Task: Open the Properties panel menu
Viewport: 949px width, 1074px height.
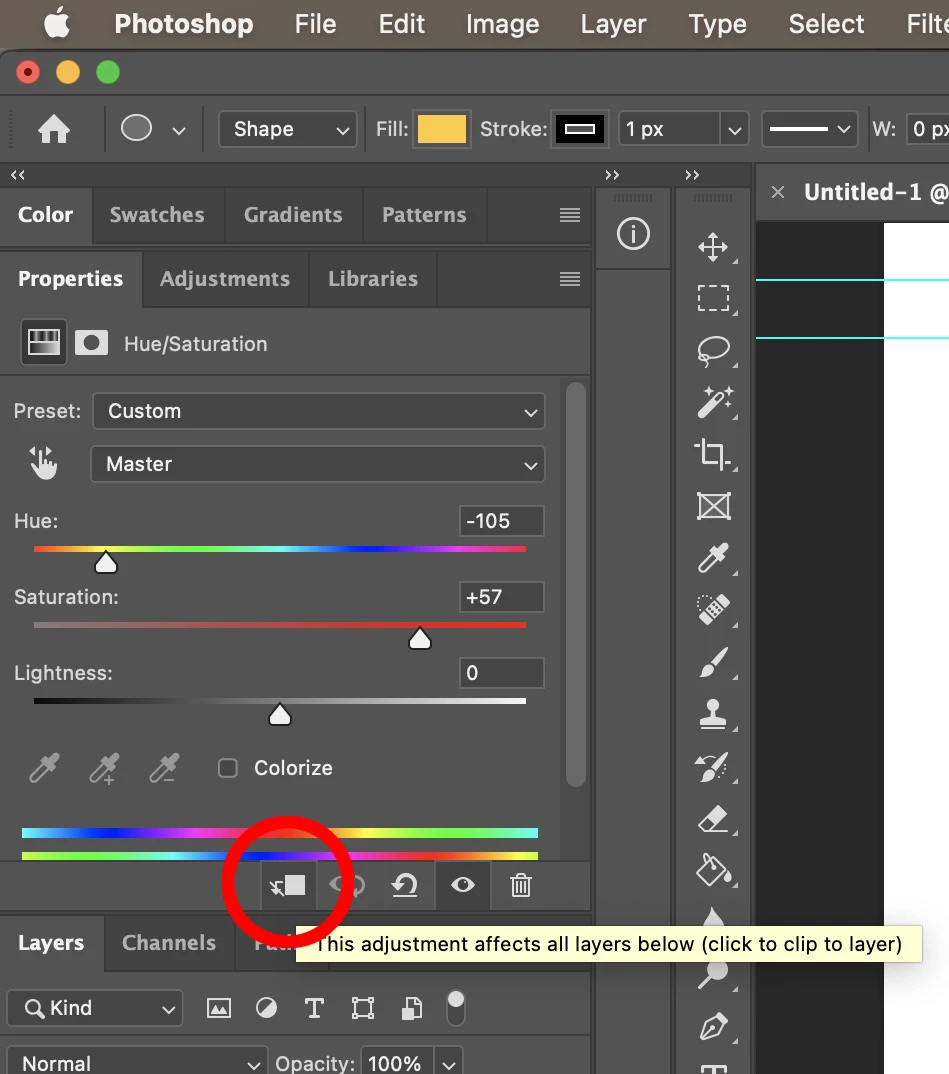Action: click(570, 279)
